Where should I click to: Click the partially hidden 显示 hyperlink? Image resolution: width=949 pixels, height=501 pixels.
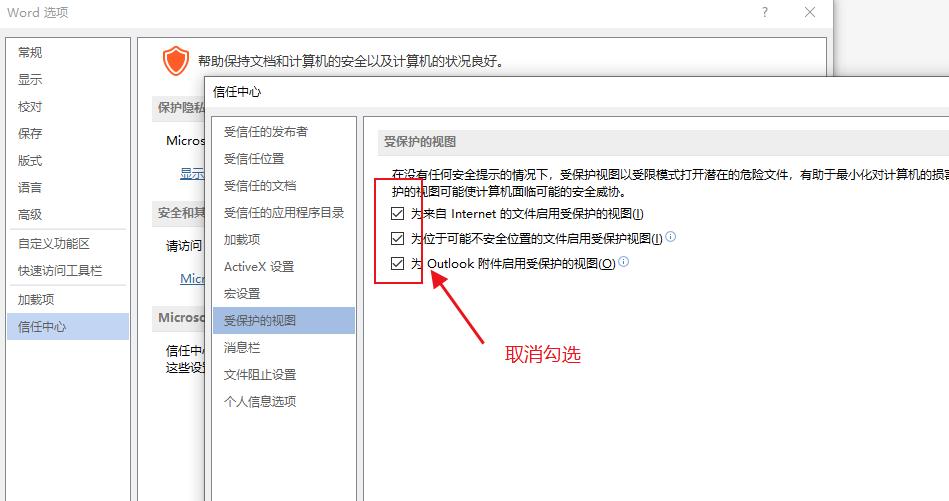[x=192, y=173]
